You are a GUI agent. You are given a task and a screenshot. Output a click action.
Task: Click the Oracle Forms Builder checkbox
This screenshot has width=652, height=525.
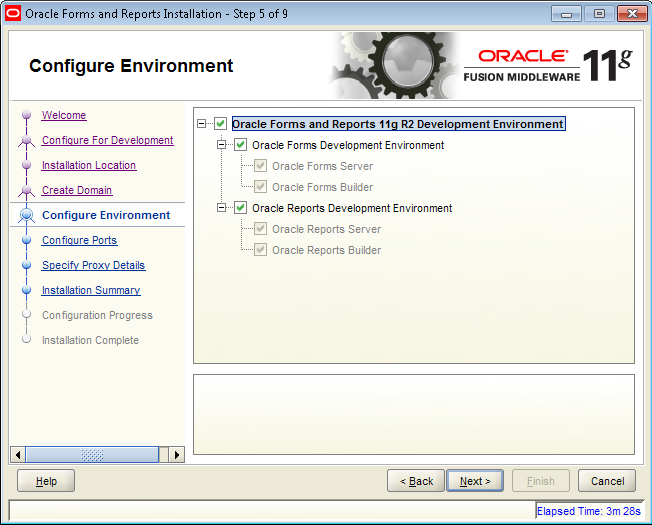(260, 186)
